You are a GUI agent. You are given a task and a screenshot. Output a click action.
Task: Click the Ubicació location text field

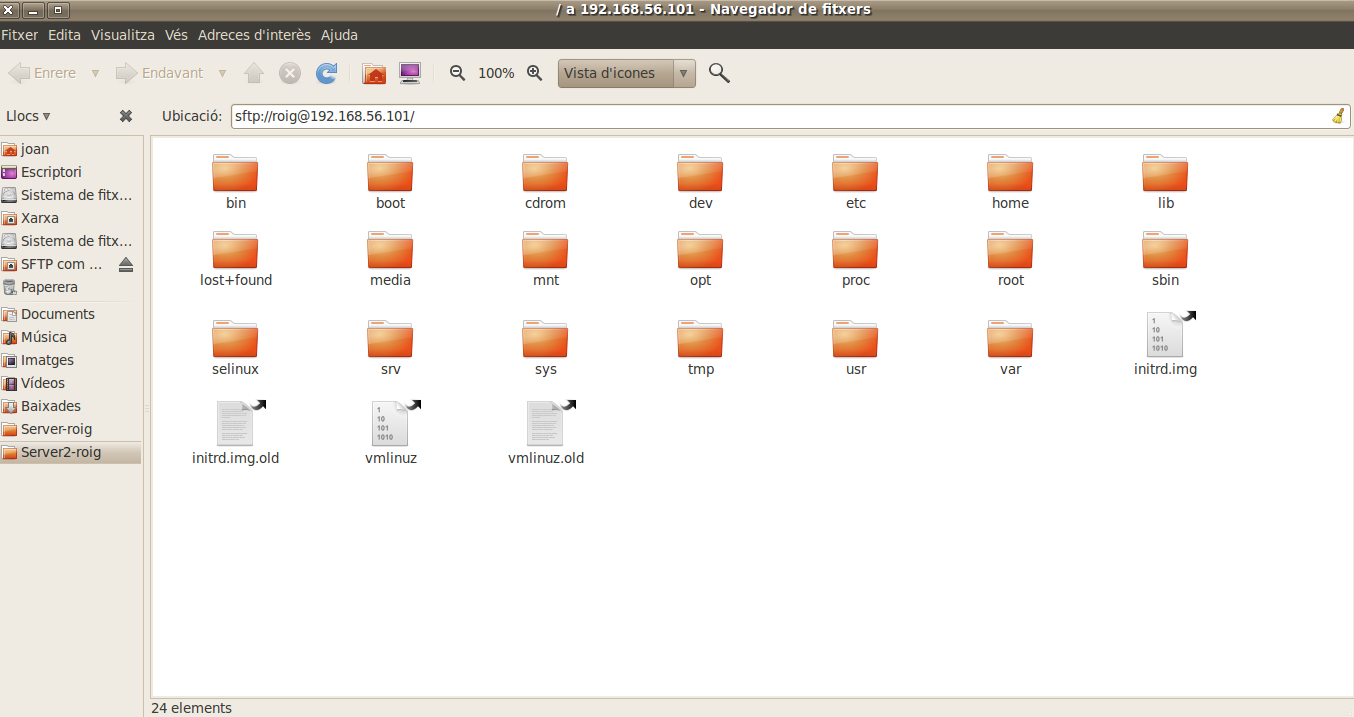(780, 116)
